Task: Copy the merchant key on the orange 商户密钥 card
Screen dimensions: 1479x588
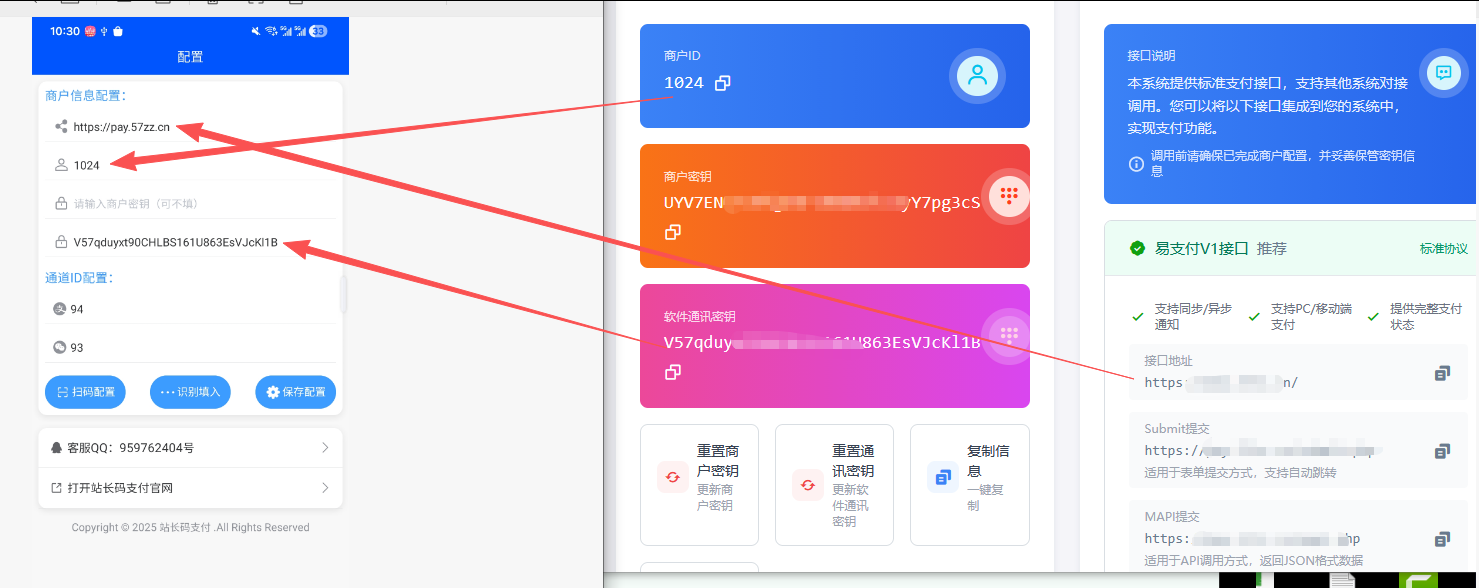Action: [x=673, y=232]
